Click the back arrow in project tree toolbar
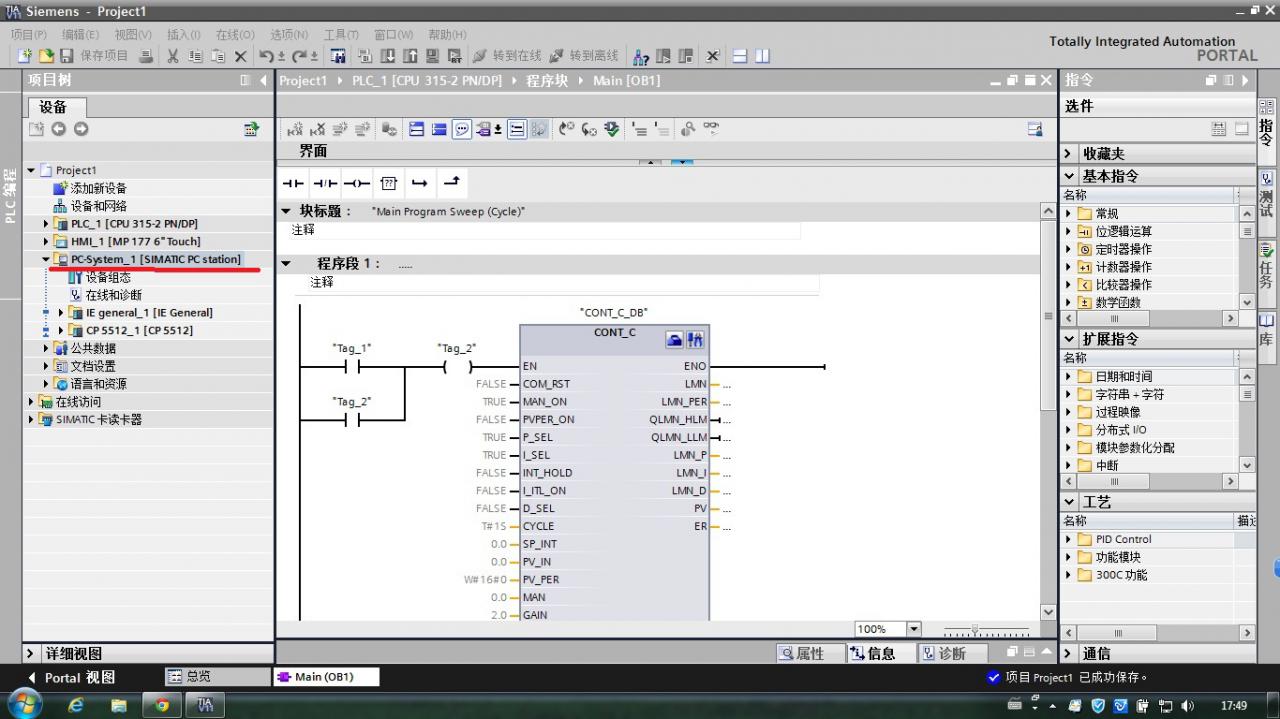 pyautogui.click(x=58, y=129)
